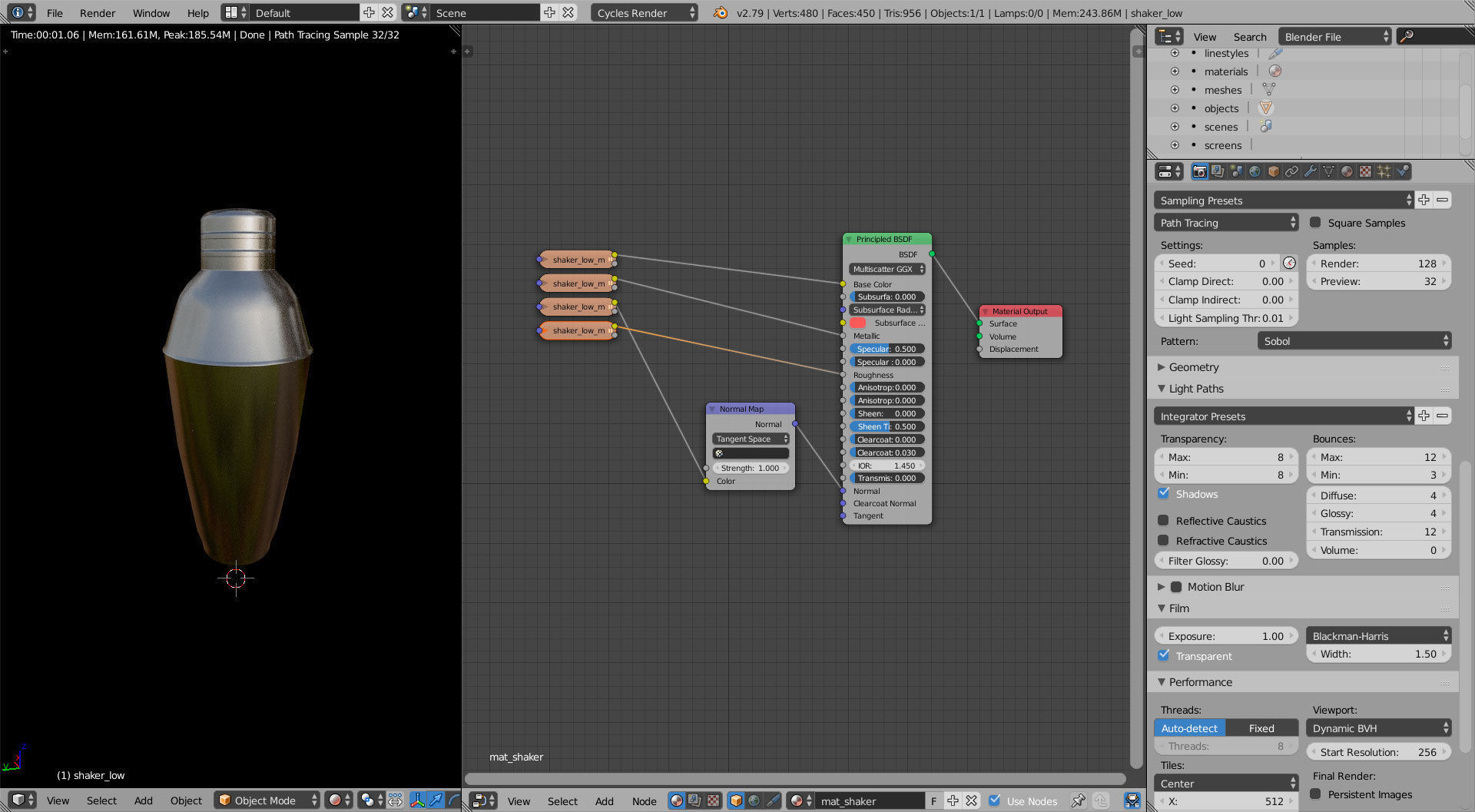The height and width of the screenshot is (812, 1475).
Task: Uncheck the Transparent film checkbox
Action: pyautogui.click(x=1164, y=655)
